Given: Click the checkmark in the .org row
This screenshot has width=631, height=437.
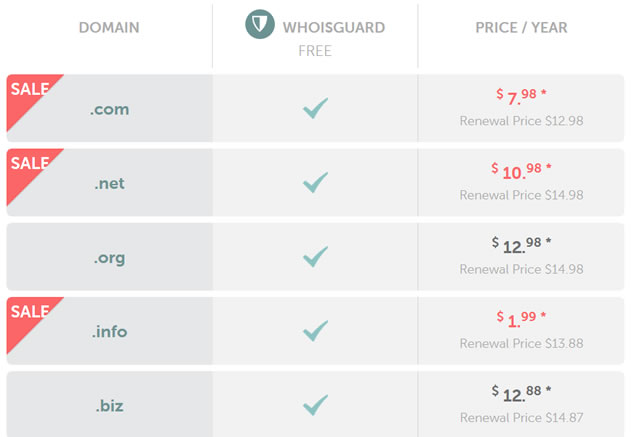Looking at the screenshot, I should point(316,257).
